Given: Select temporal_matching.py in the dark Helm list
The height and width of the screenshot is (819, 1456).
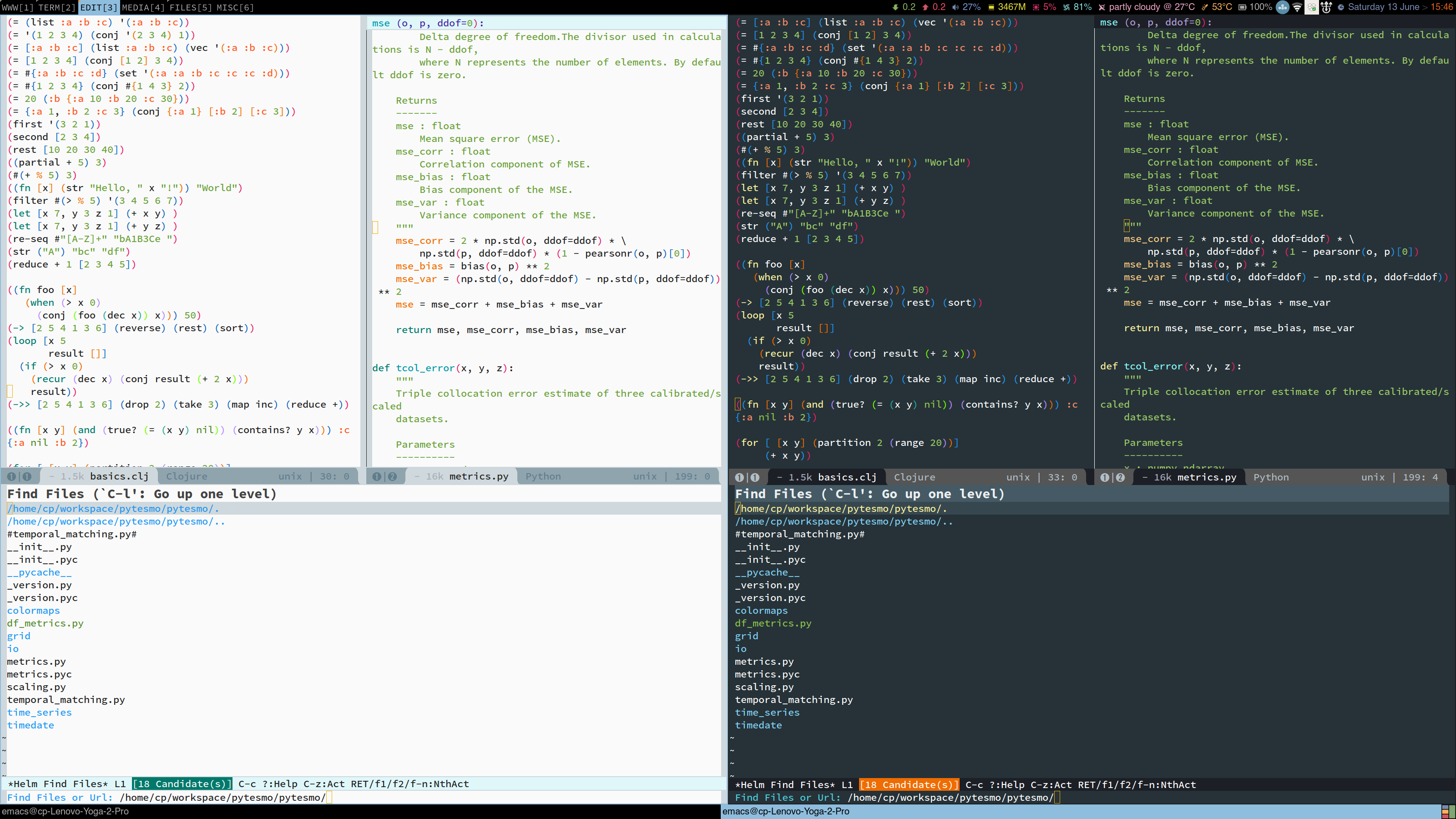Looking at the screenshot, I should click(794, 700).
